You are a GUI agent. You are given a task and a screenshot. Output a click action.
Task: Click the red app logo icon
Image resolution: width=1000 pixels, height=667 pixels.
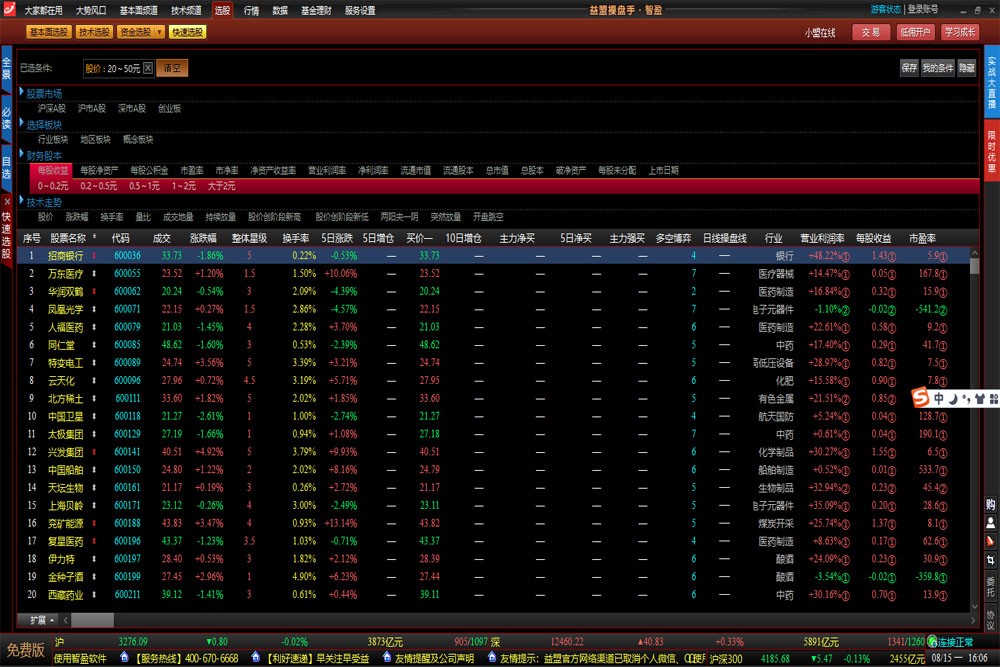tap(9, 9)
